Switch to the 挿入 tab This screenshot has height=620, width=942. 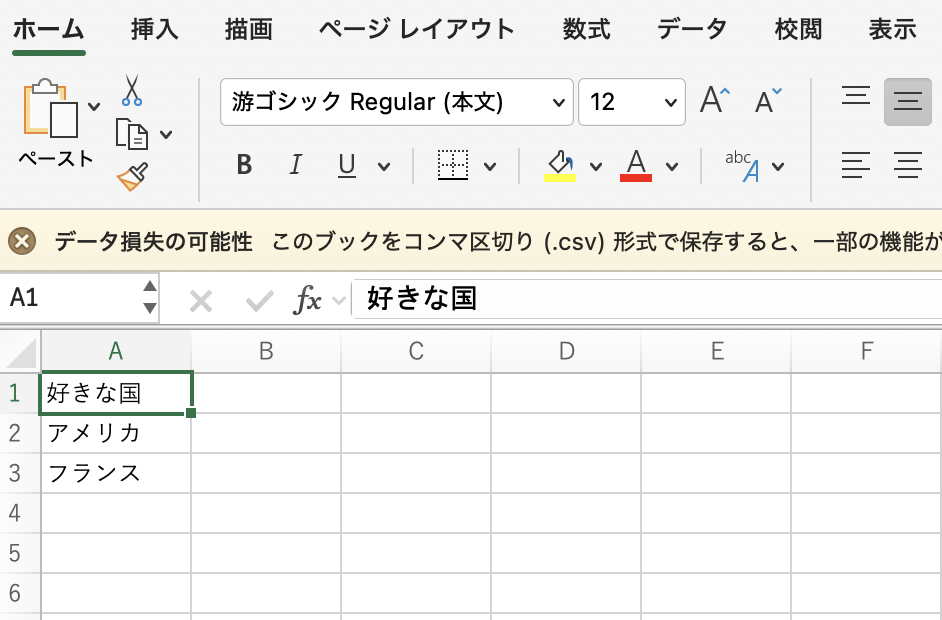pyautogui.click(x=155, y=30)
